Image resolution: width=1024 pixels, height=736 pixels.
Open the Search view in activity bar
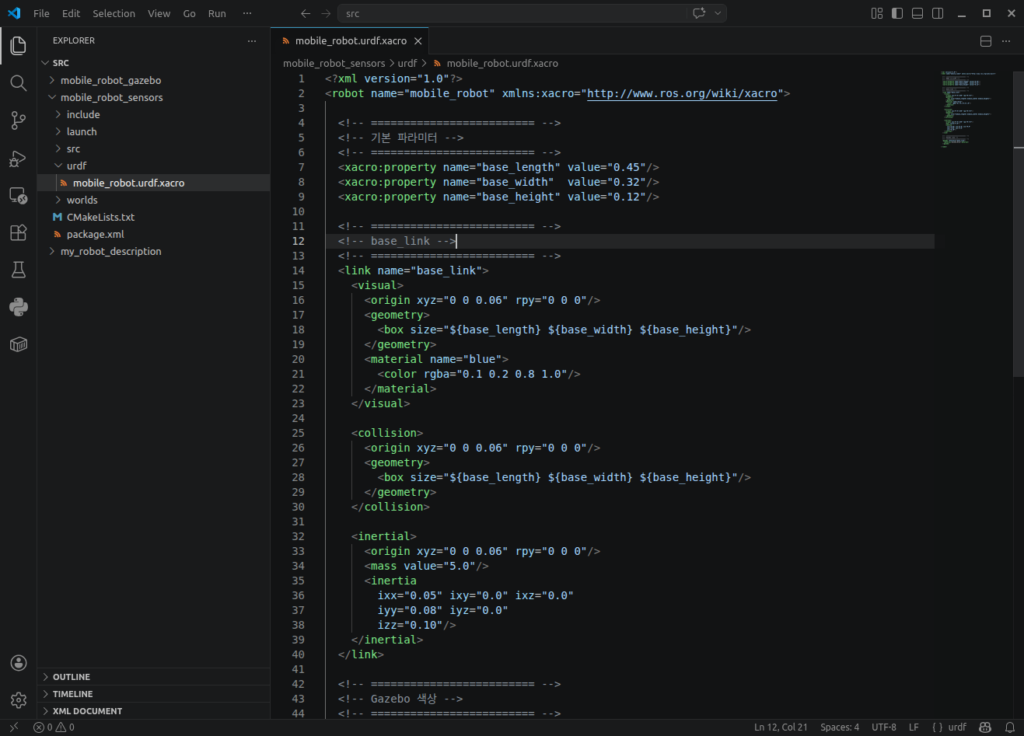click(18, 83)
